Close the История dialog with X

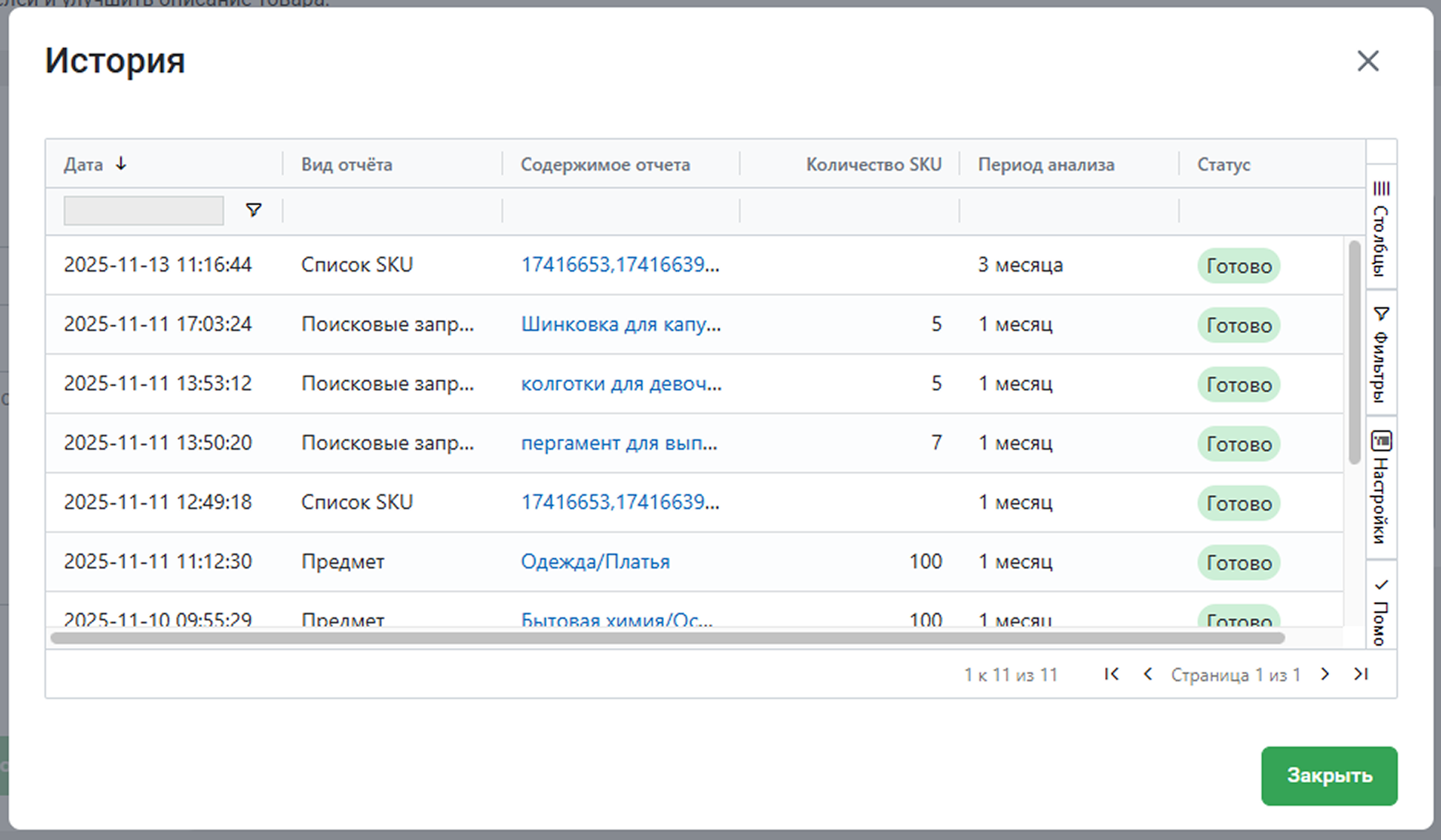pyautogui.click(x=1368, y=61)
